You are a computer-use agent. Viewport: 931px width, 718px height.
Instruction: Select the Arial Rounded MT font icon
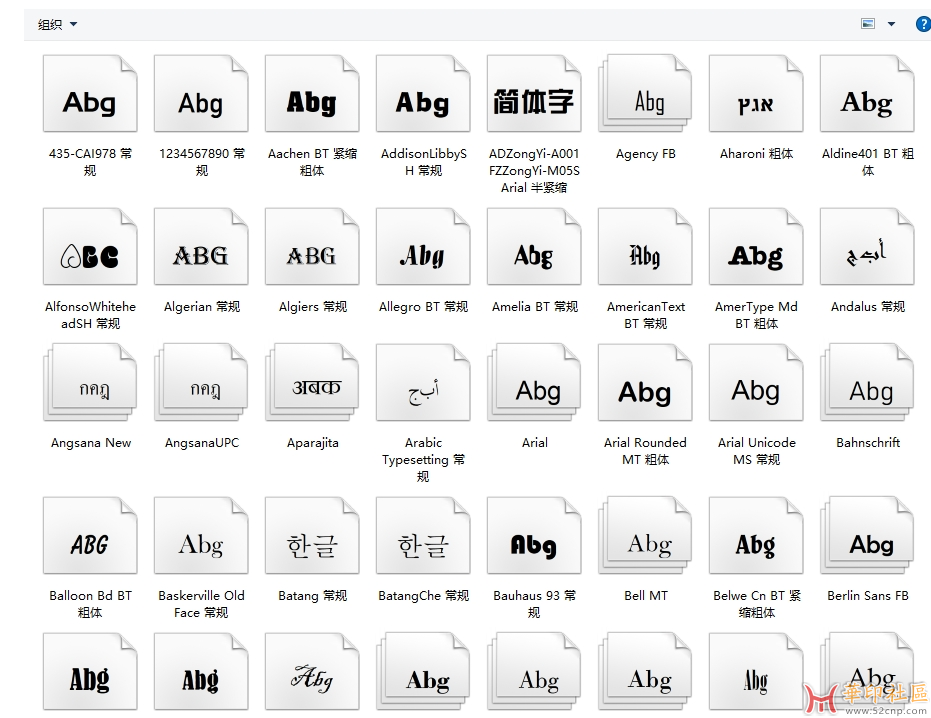(x=645, y=382)
